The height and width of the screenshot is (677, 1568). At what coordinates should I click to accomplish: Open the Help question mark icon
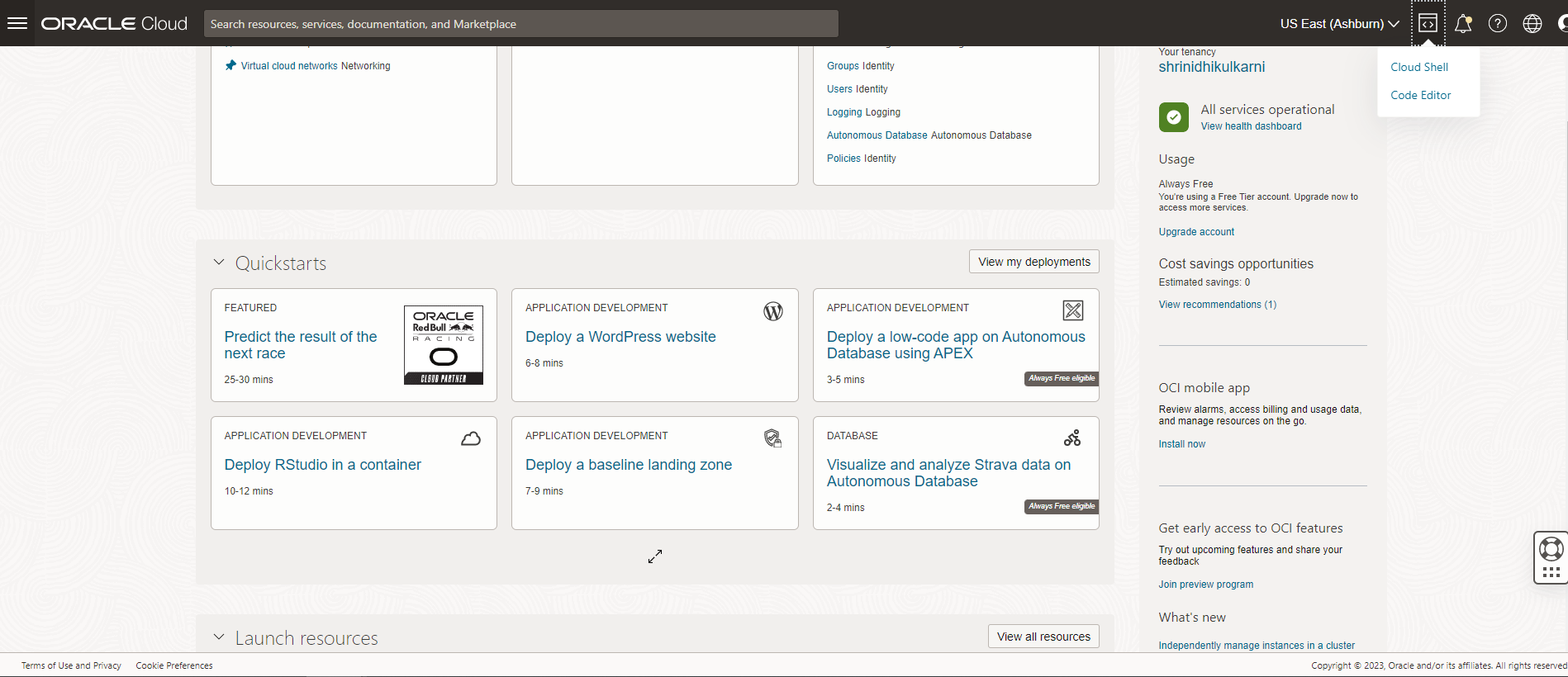[x=1498, y=24]
